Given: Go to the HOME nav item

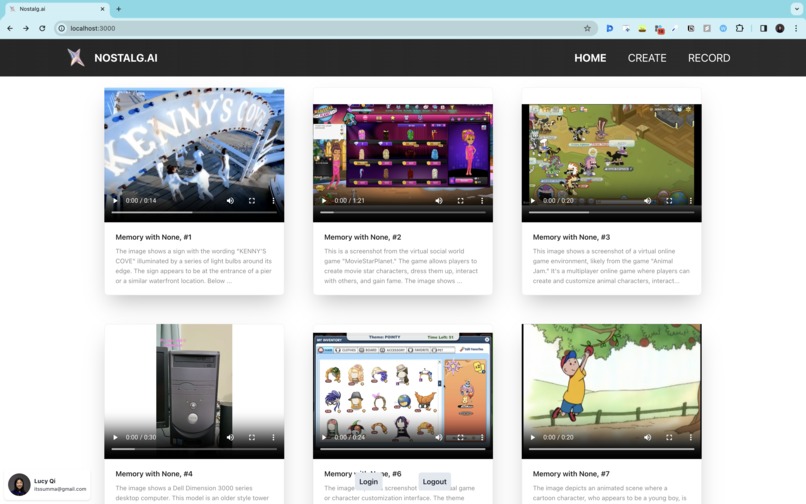Looking at the screenshot, I should point(590,58).
